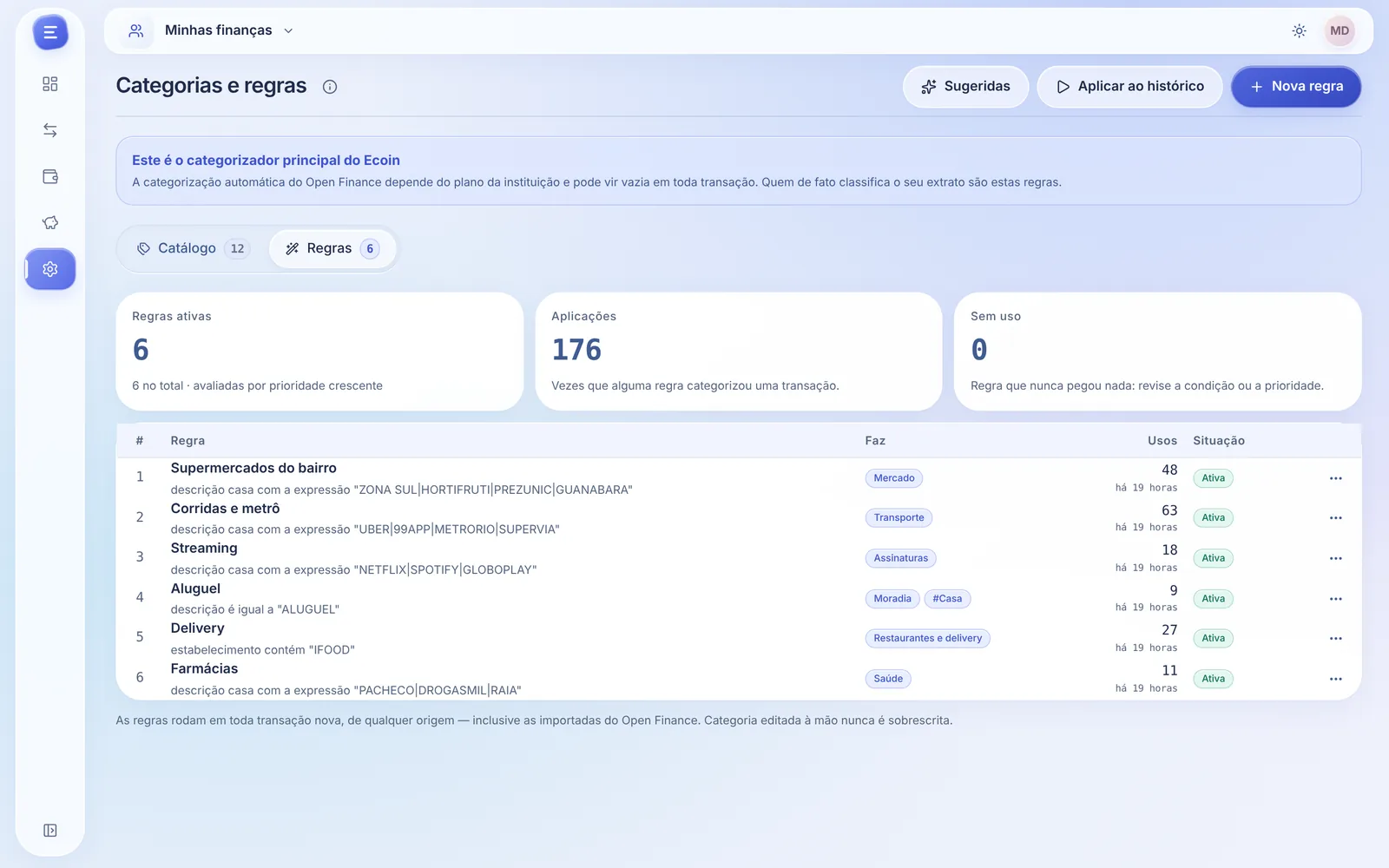This screenshot has height=868, width=1389.
Task: Click the Restaurantes e delivery tag
Action: pyautogui.click(x=927, y=639)
